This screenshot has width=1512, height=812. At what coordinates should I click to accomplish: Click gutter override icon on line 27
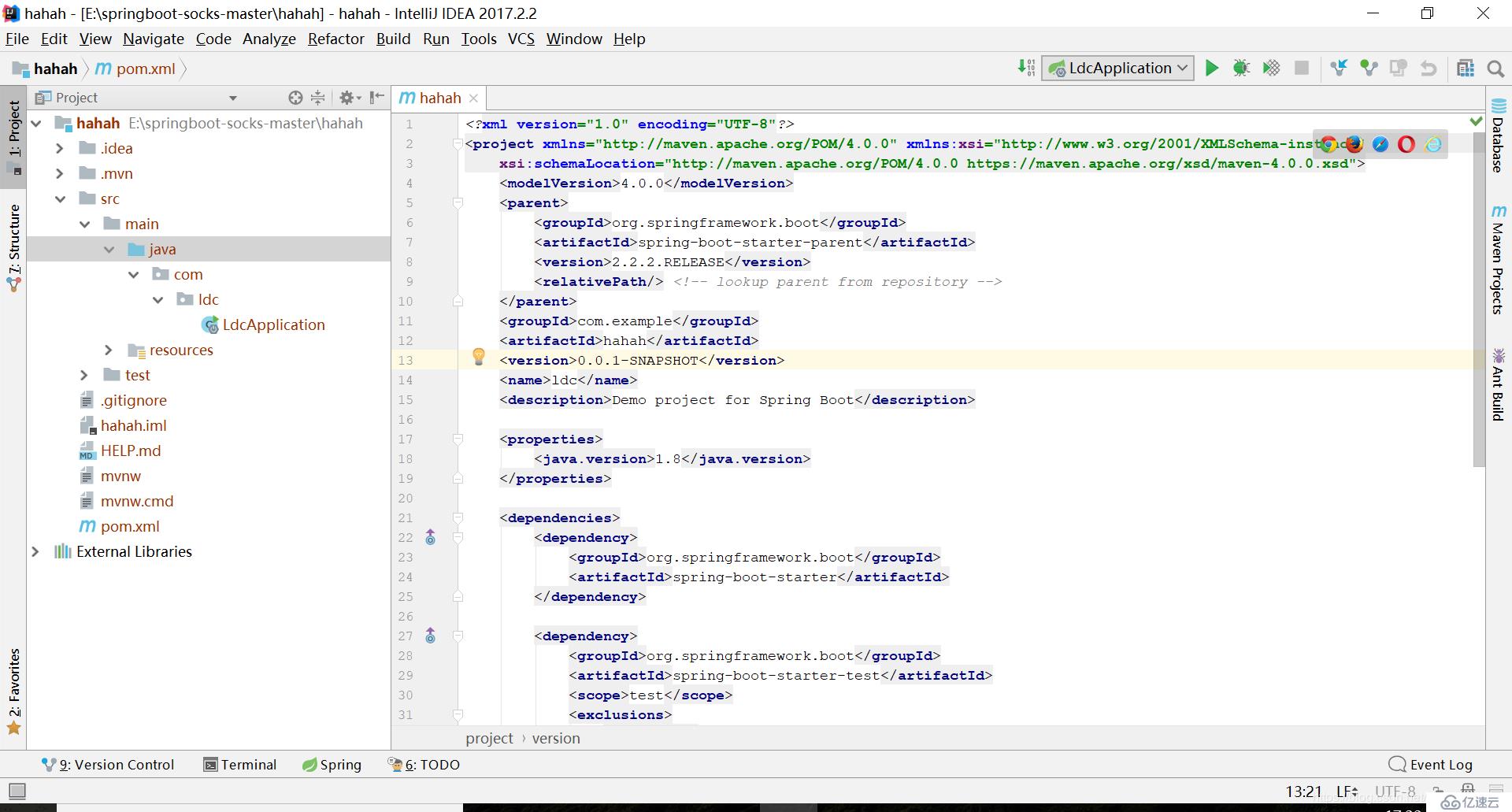430,636
